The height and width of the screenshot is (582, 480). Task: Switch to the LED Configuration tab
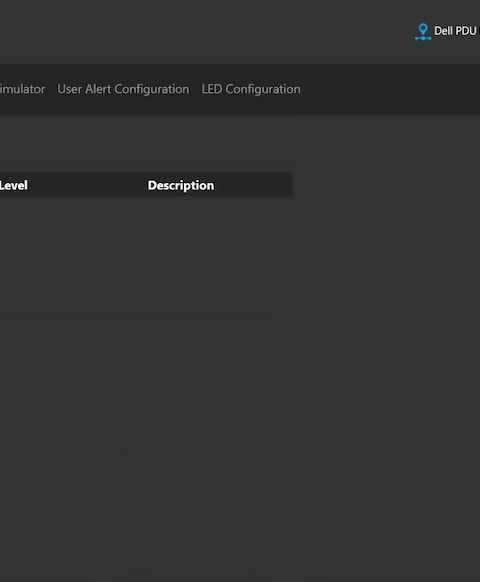click(251, 89)
